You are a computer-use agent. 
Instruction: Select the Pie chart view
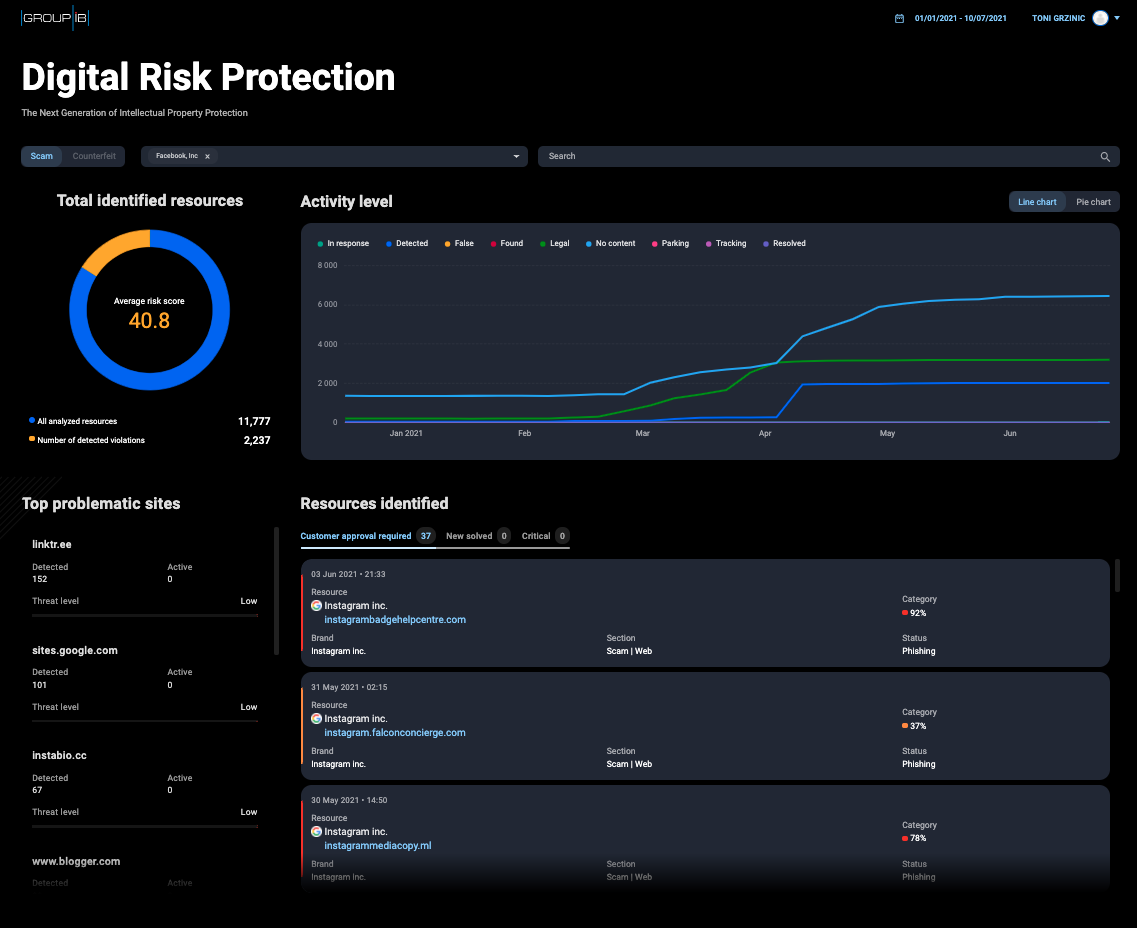pyautogui.click(x=1093, y=202)
